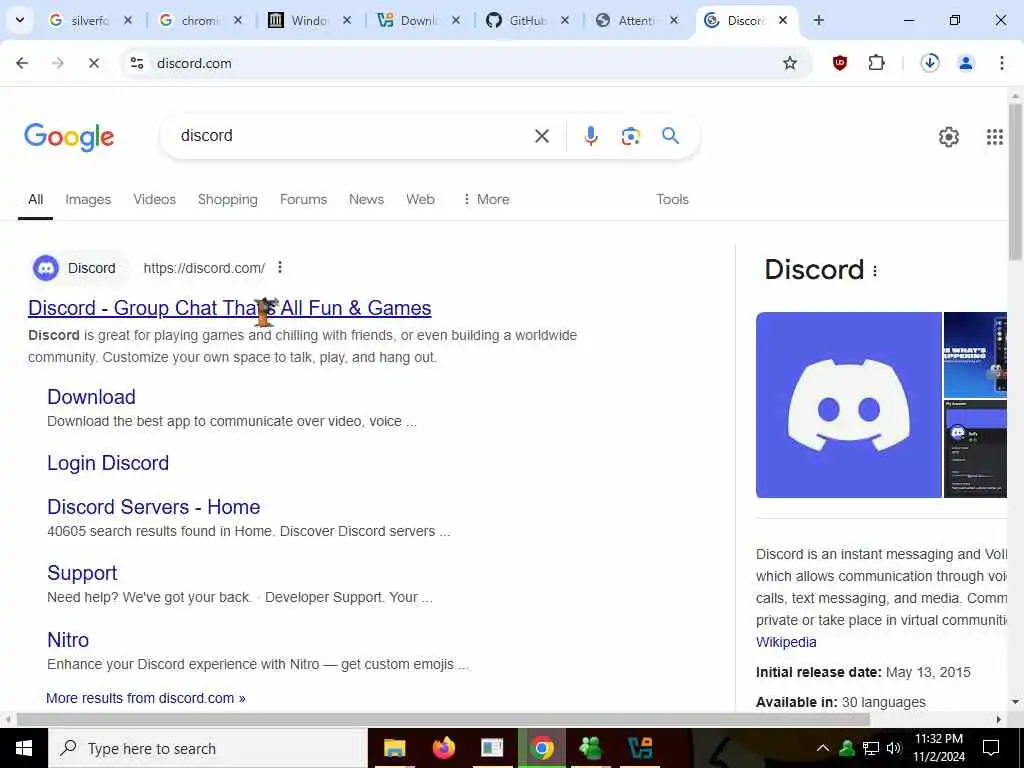
Task: Open File Explorer from taskbar
Action: 394,748
